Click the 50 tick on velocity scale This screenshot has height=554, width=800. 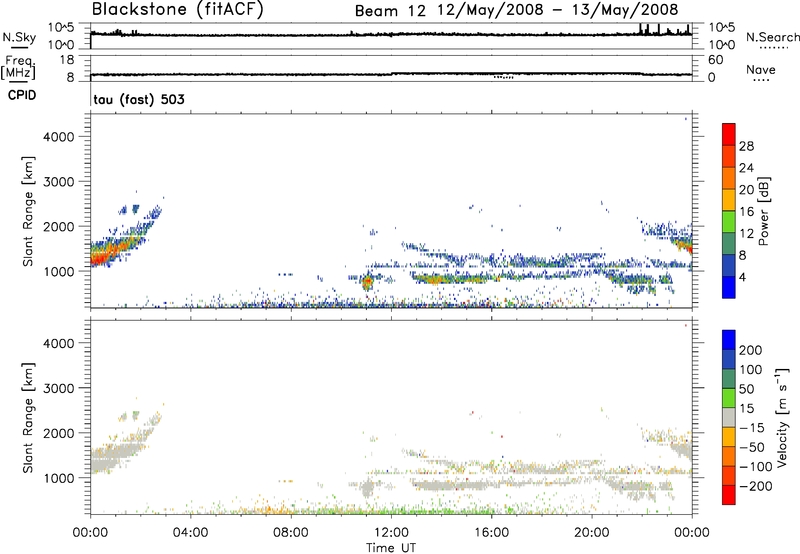coord(746,389)
